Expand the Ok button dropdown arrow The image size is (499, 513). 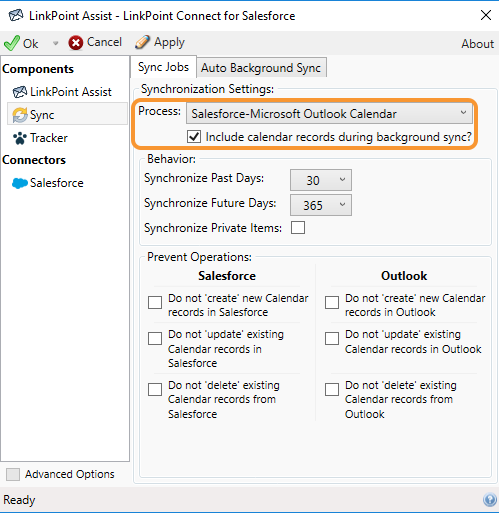(x=55, y=43)
